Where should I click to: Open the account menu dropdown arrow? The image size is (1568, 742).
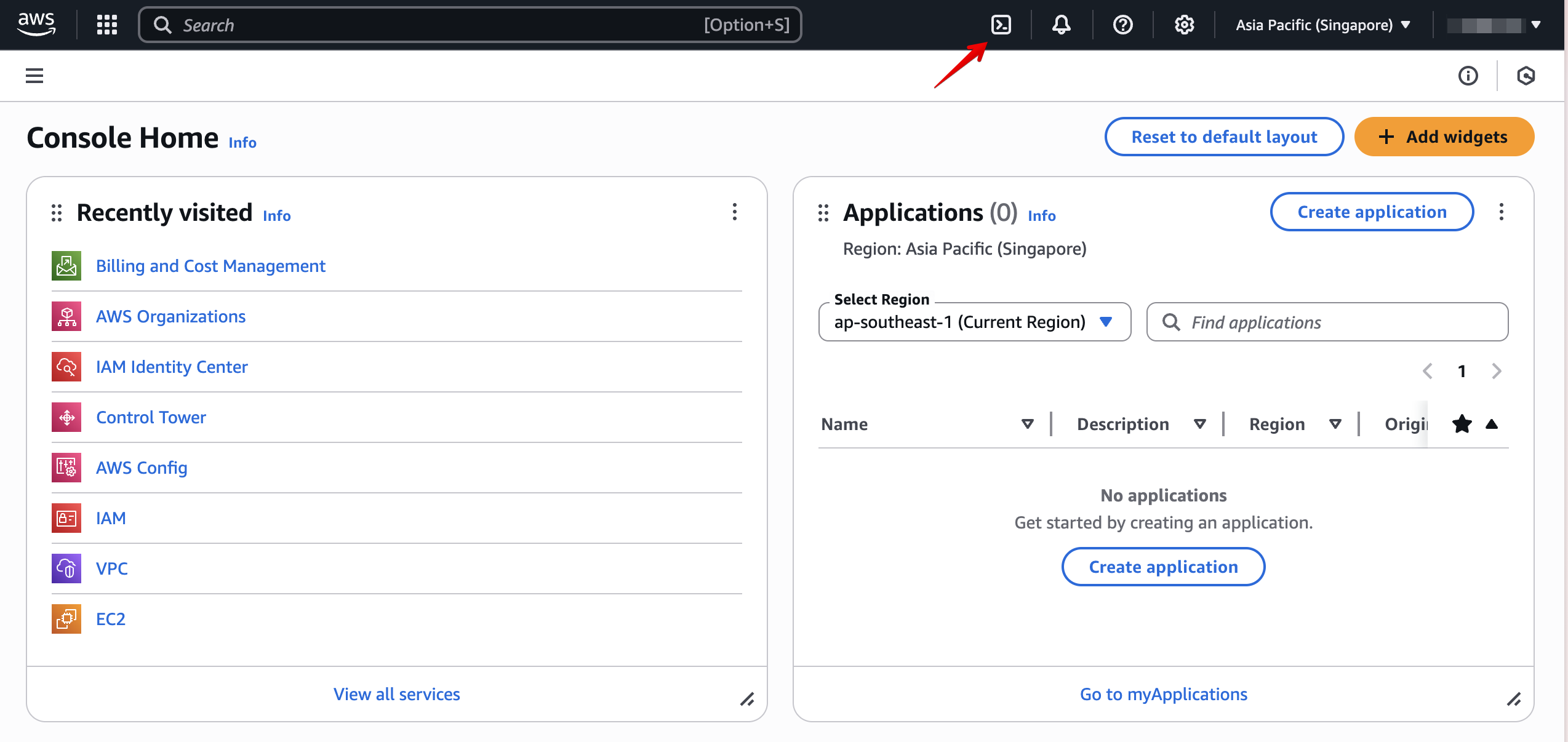[1535, 25]
